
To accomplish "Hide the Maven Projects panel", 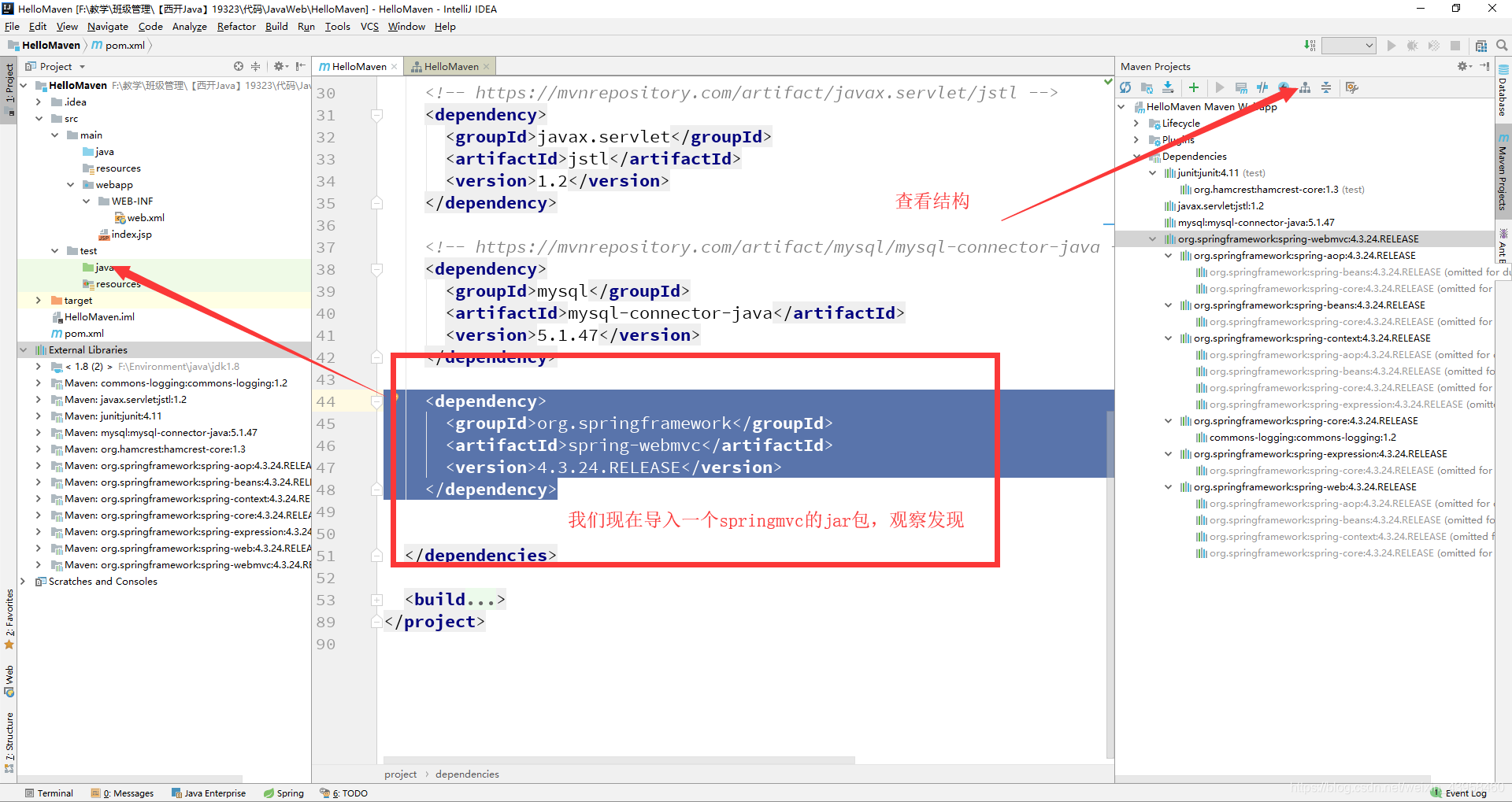I will (1484, 66).
